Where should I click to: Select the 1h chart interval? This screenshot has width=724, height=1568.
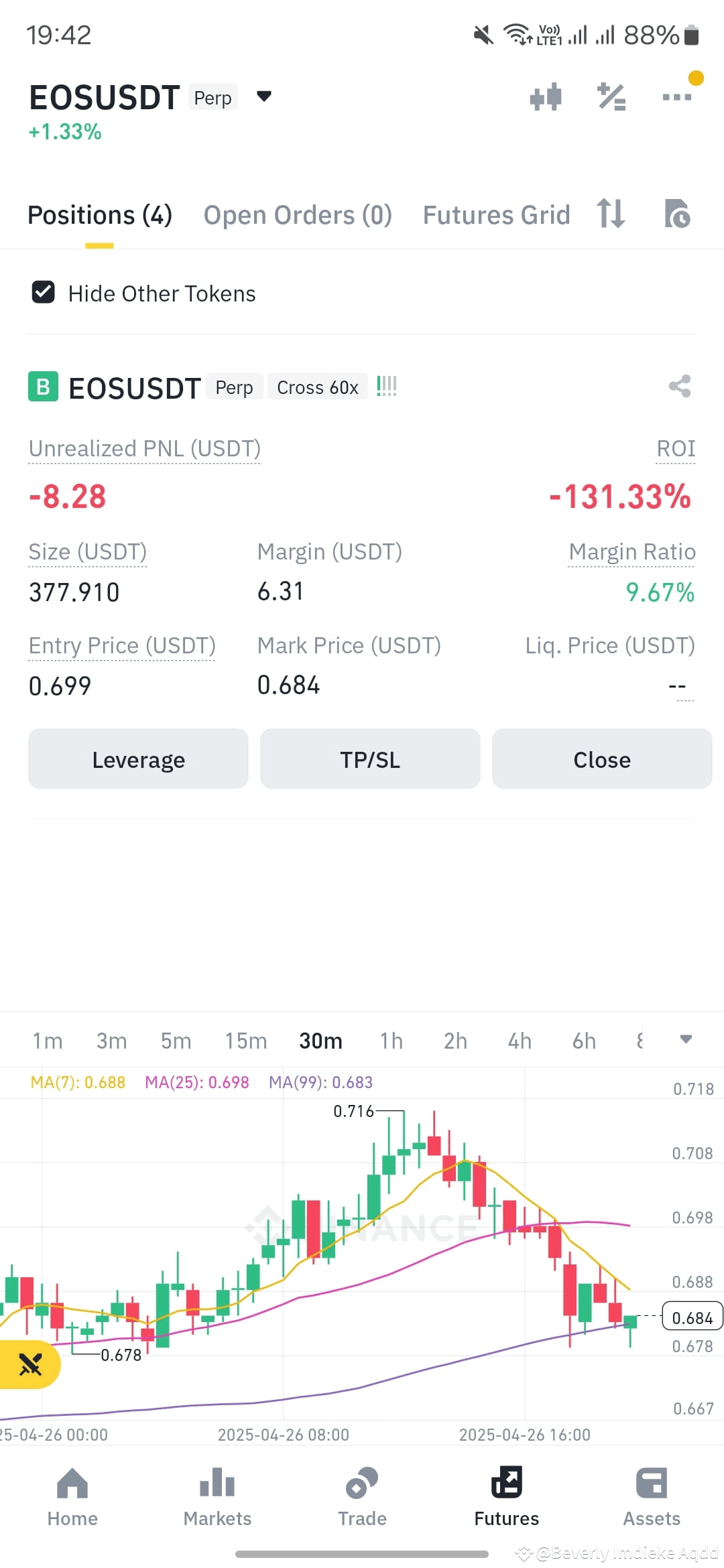point(391,1041)
